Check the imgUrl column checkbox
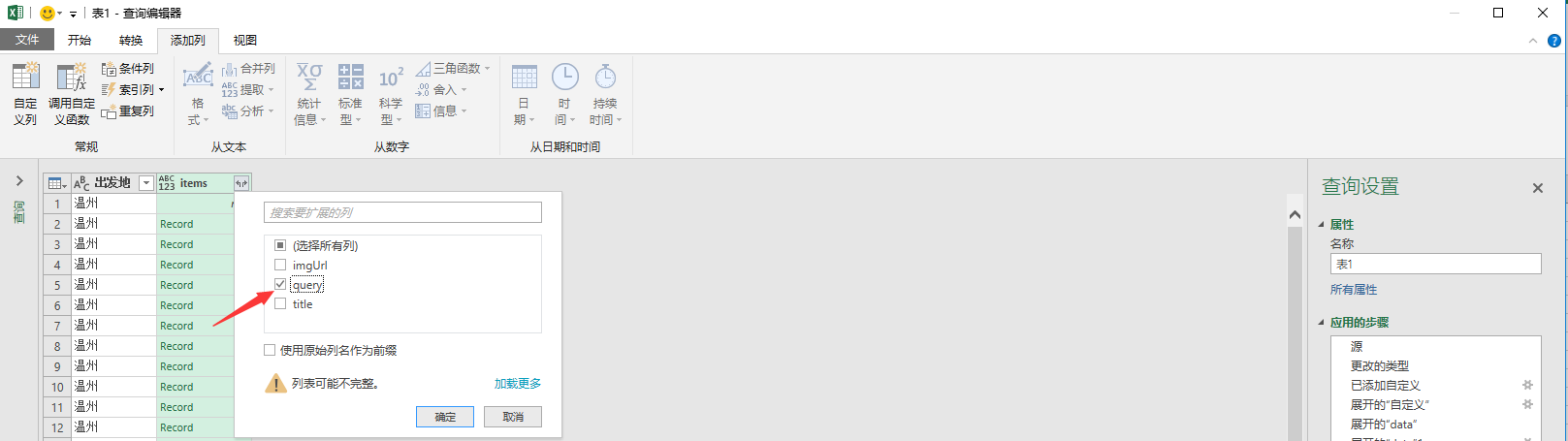This screenshot has width=1568, height=441. (x=280, y=265)
